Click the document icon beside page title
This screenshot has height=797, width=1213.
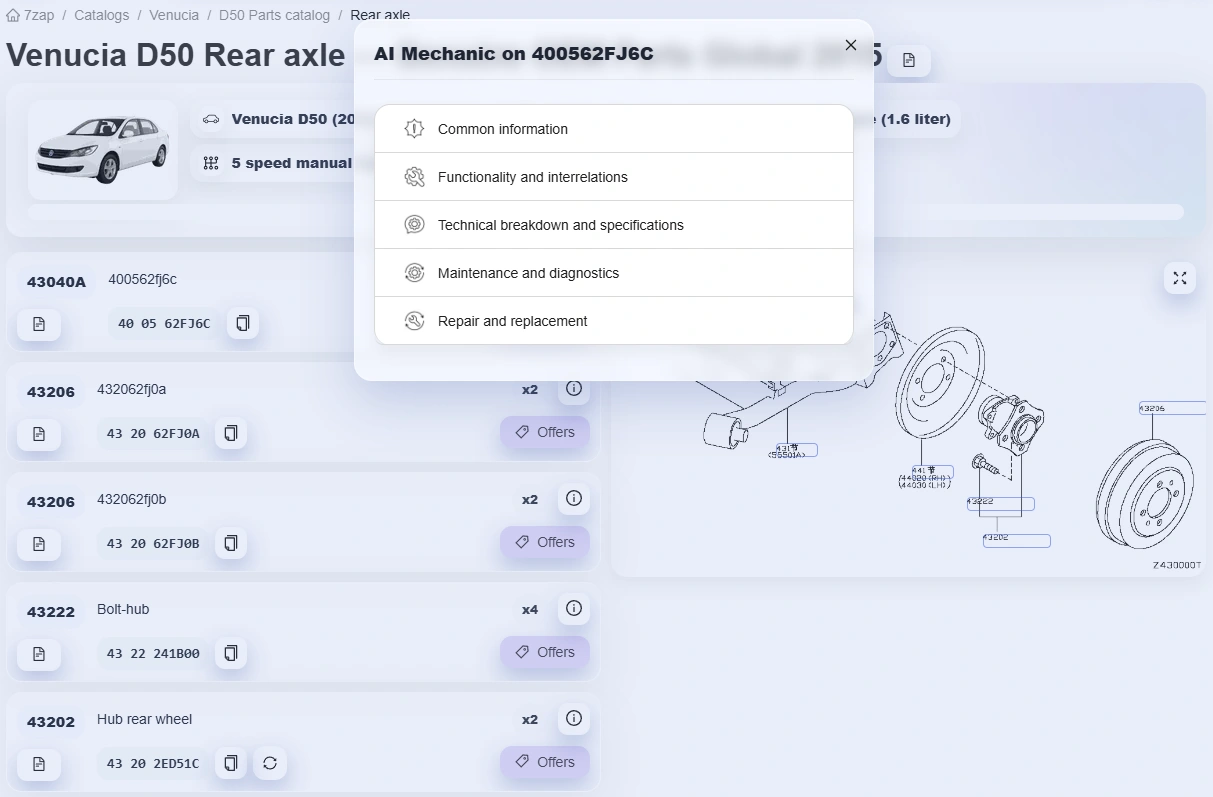point(908,60)
